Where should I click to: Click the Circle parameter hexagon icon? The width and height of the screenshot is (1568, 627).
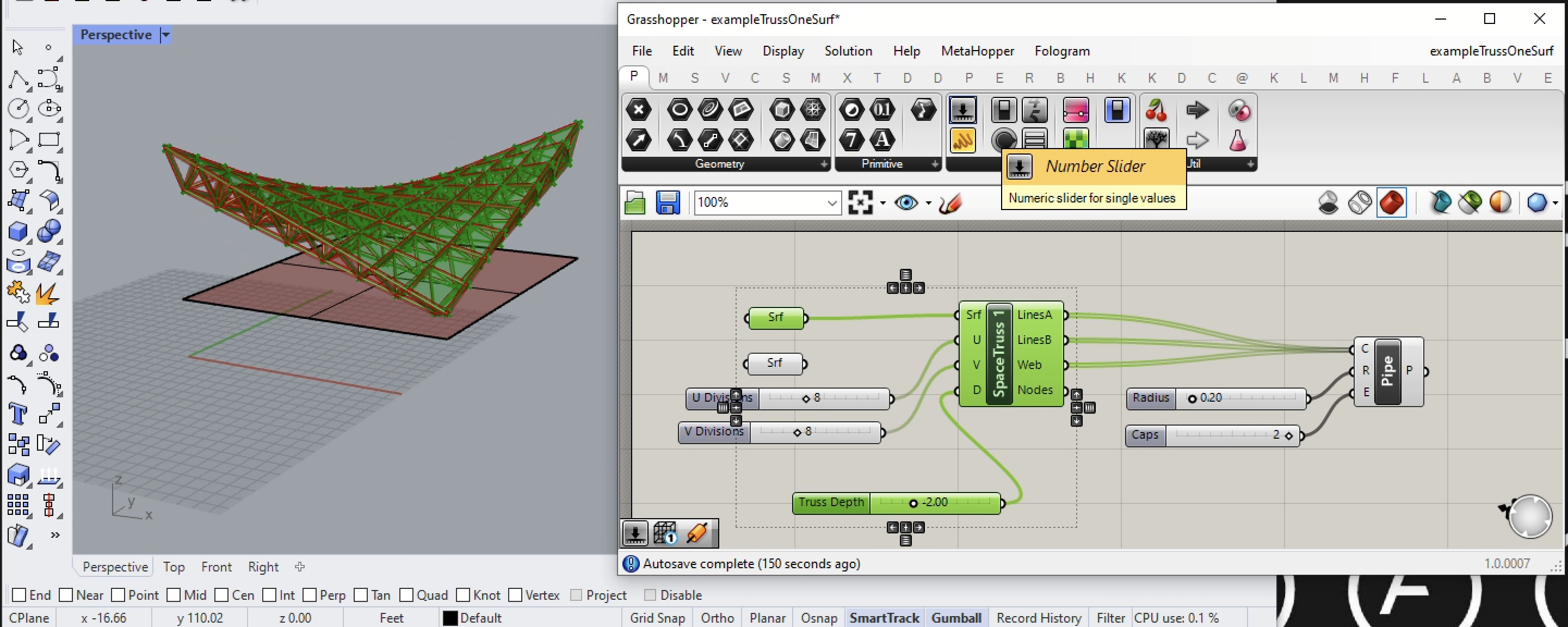tap(680, 110)
